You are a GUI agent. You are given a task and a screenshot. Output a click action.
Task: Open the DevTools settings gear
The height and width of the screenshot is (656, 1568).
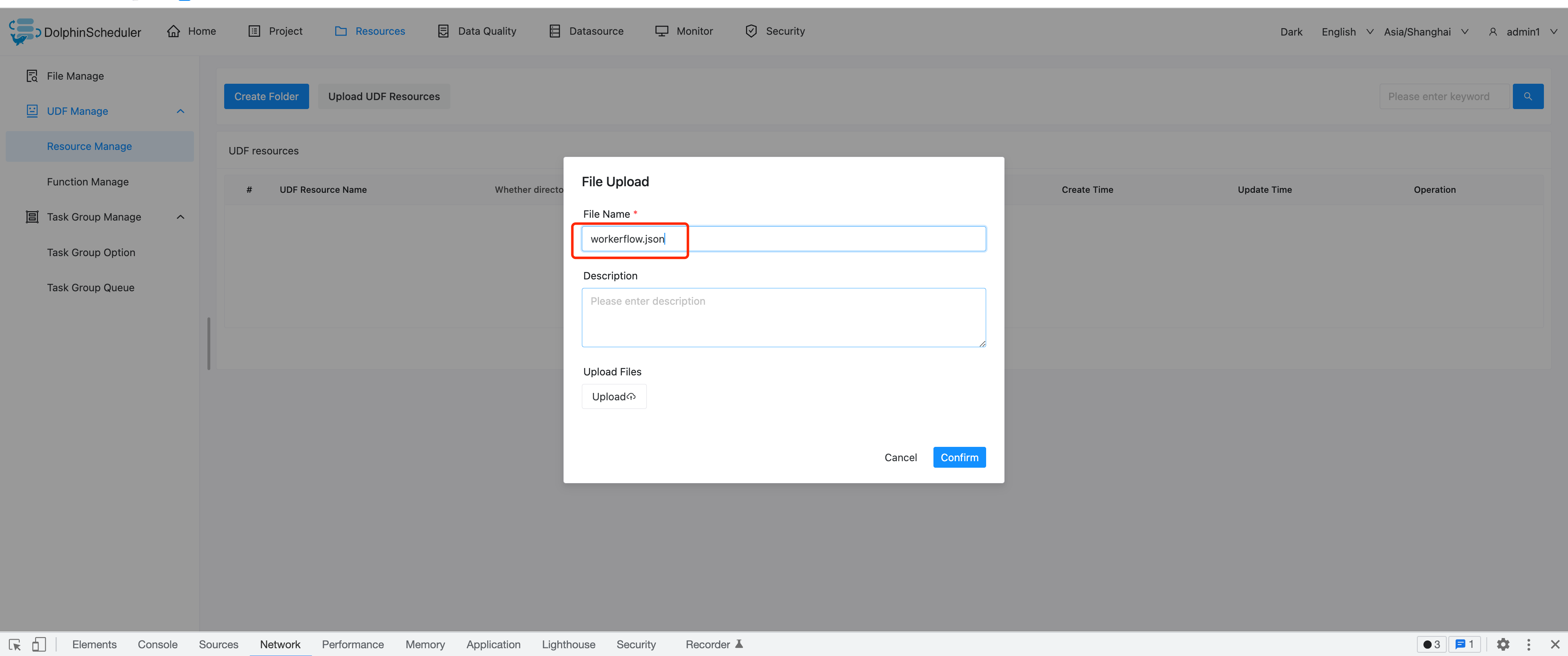tap(1503, 644)
